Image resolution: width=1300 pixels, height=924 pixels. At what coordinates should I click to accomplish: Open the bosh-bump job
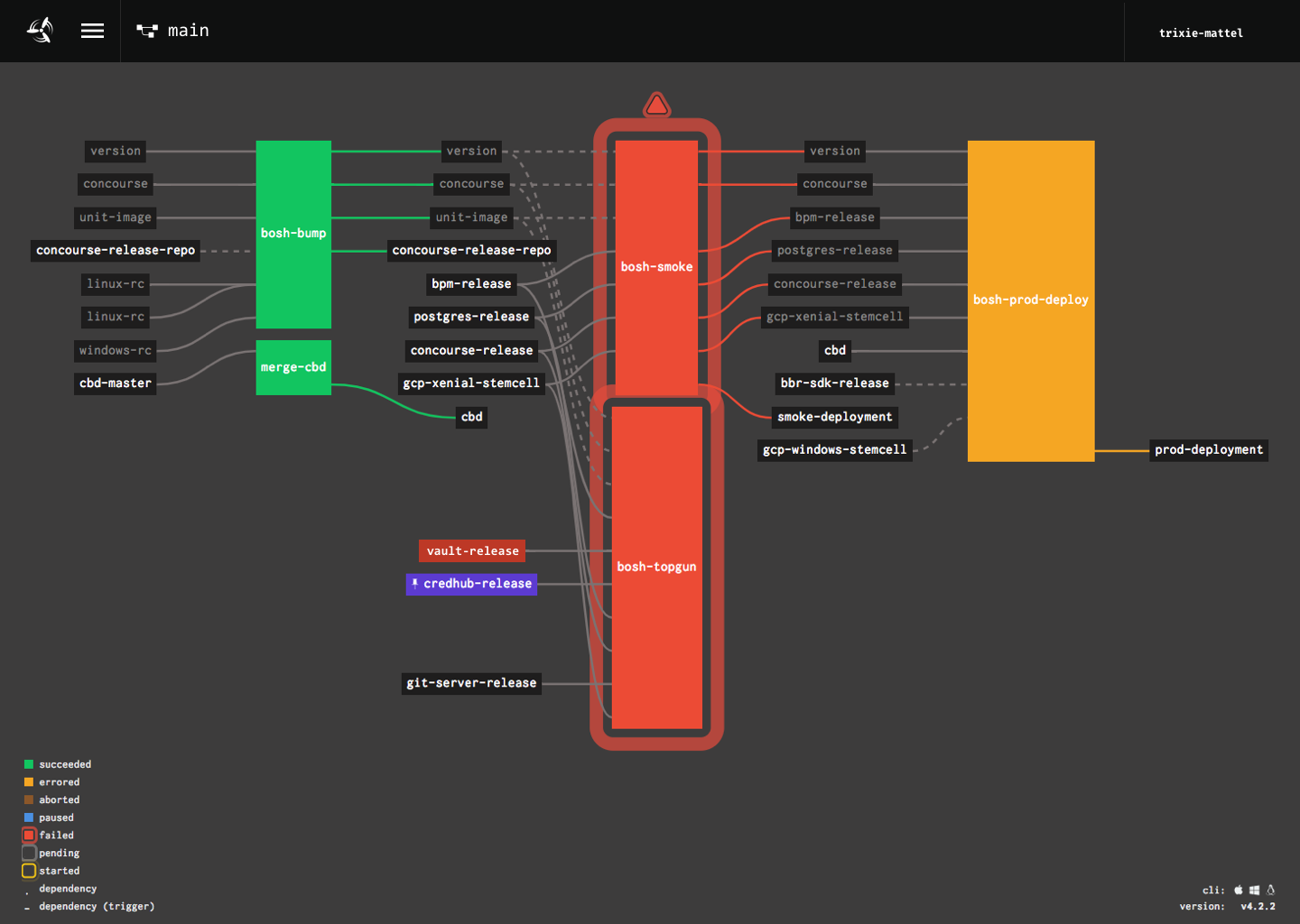point(293,233)
